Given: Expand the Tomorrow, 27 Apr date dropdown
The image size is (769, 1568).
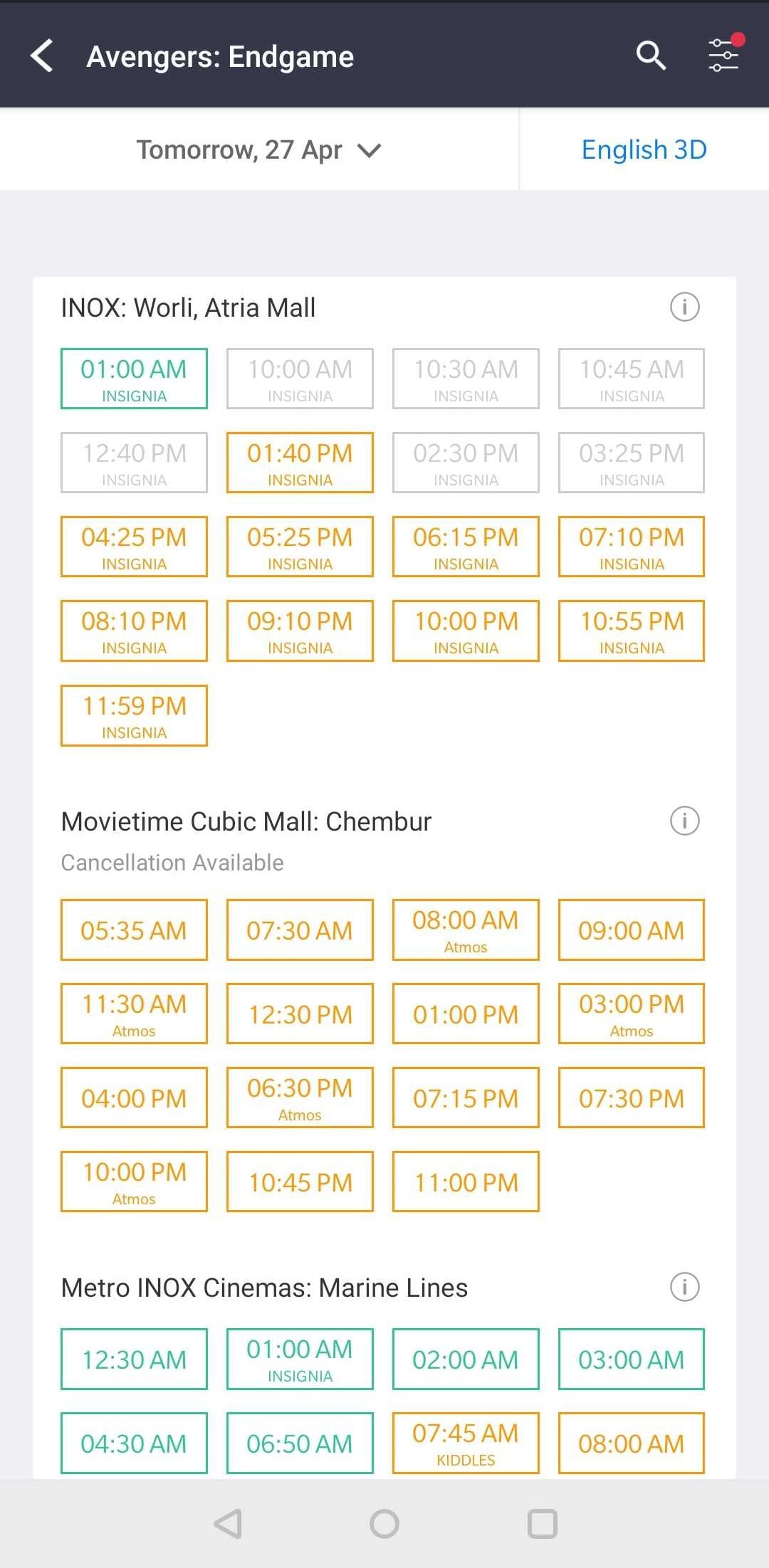Looking at the screenshot, I should pyautogui.click(x=259, y=150).
